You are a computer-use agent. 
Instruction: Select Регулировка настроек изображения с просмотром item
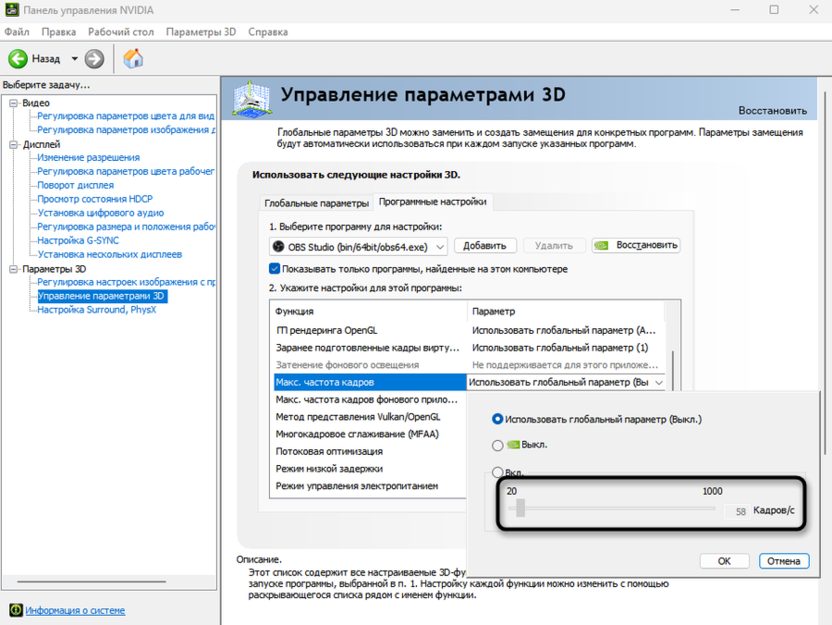point(126,282)
